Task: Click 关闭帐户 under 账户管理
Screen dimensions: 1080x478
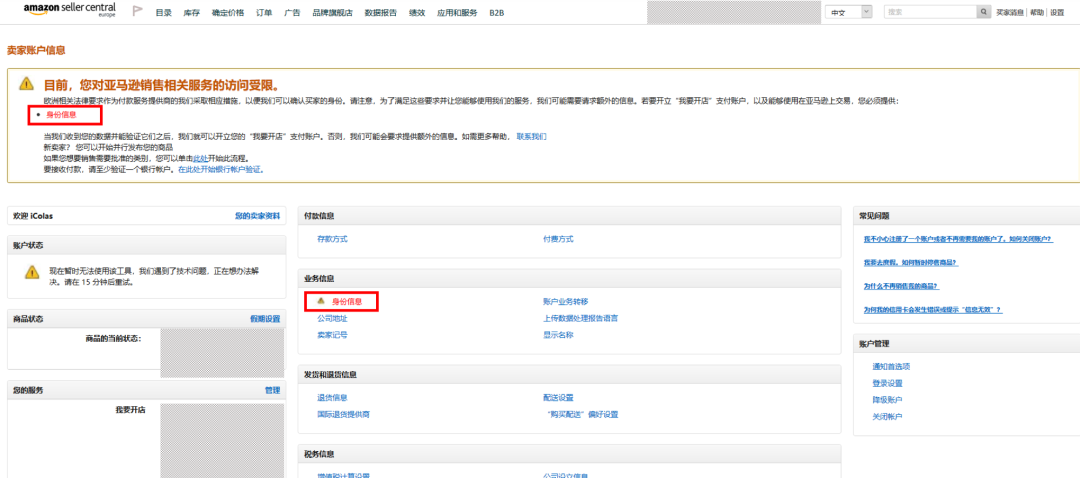Action: click(887, 416)
